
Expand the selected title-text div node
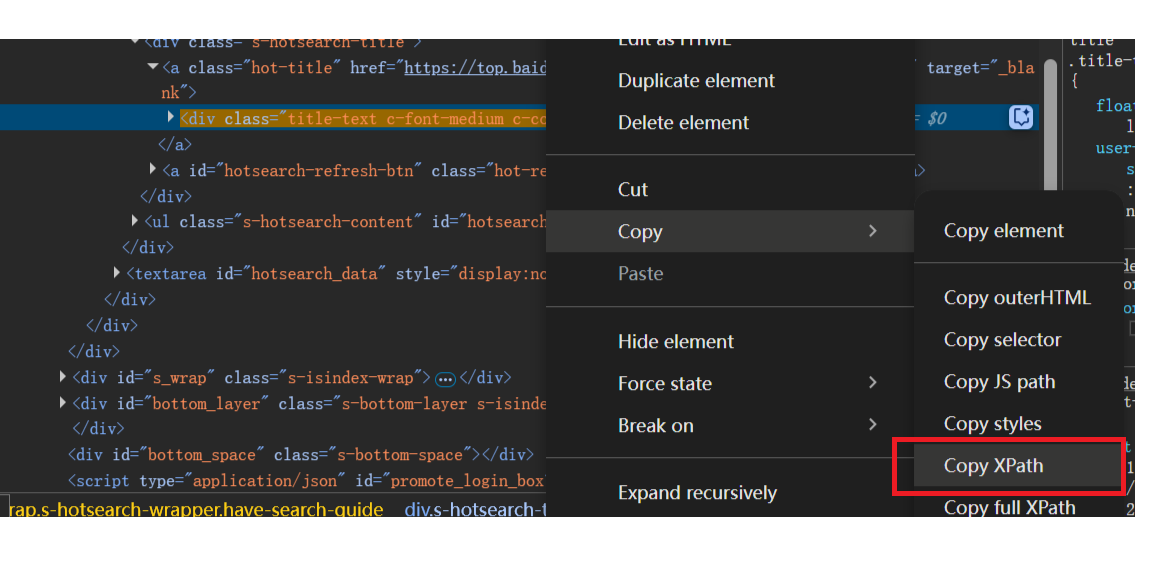tap(171, 118)
